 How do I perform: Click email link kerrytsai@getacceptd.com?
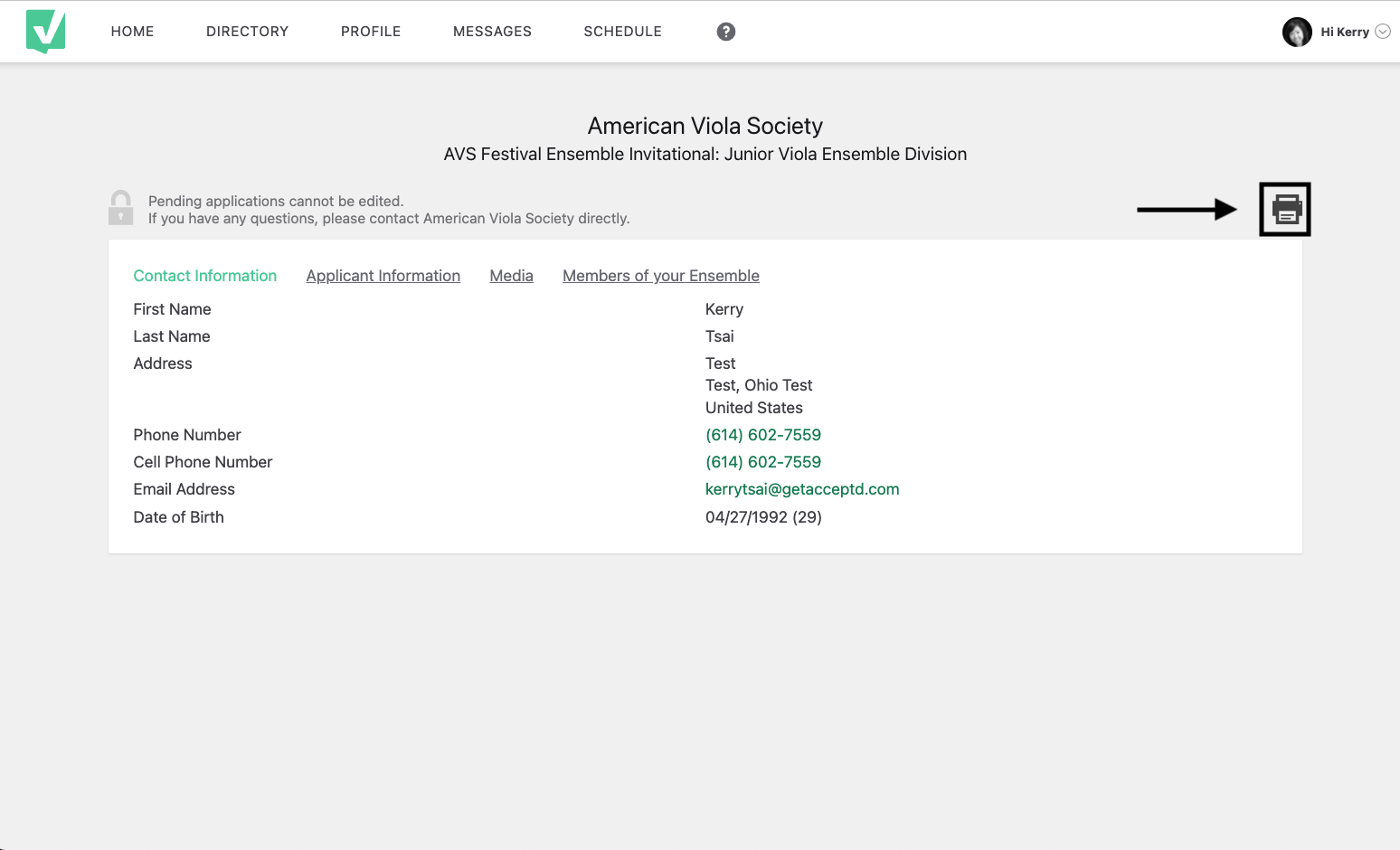pos(802,489)
